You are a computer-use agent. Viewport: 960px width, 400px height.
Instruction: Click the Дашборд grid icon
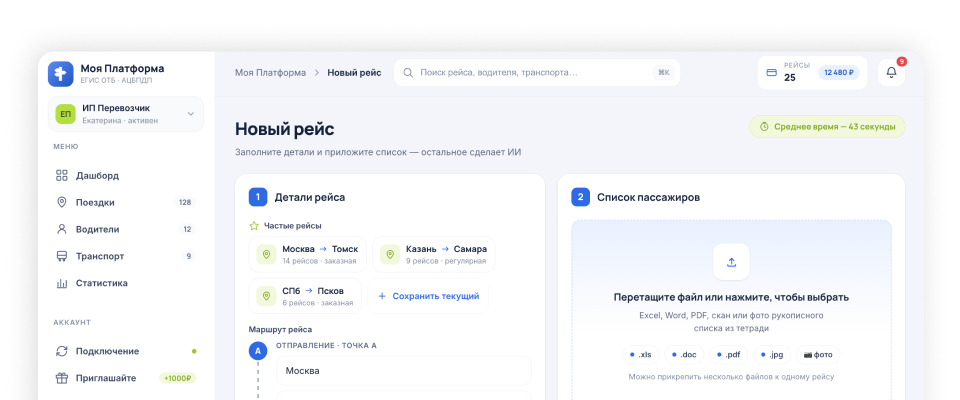(x=61, y=176)
